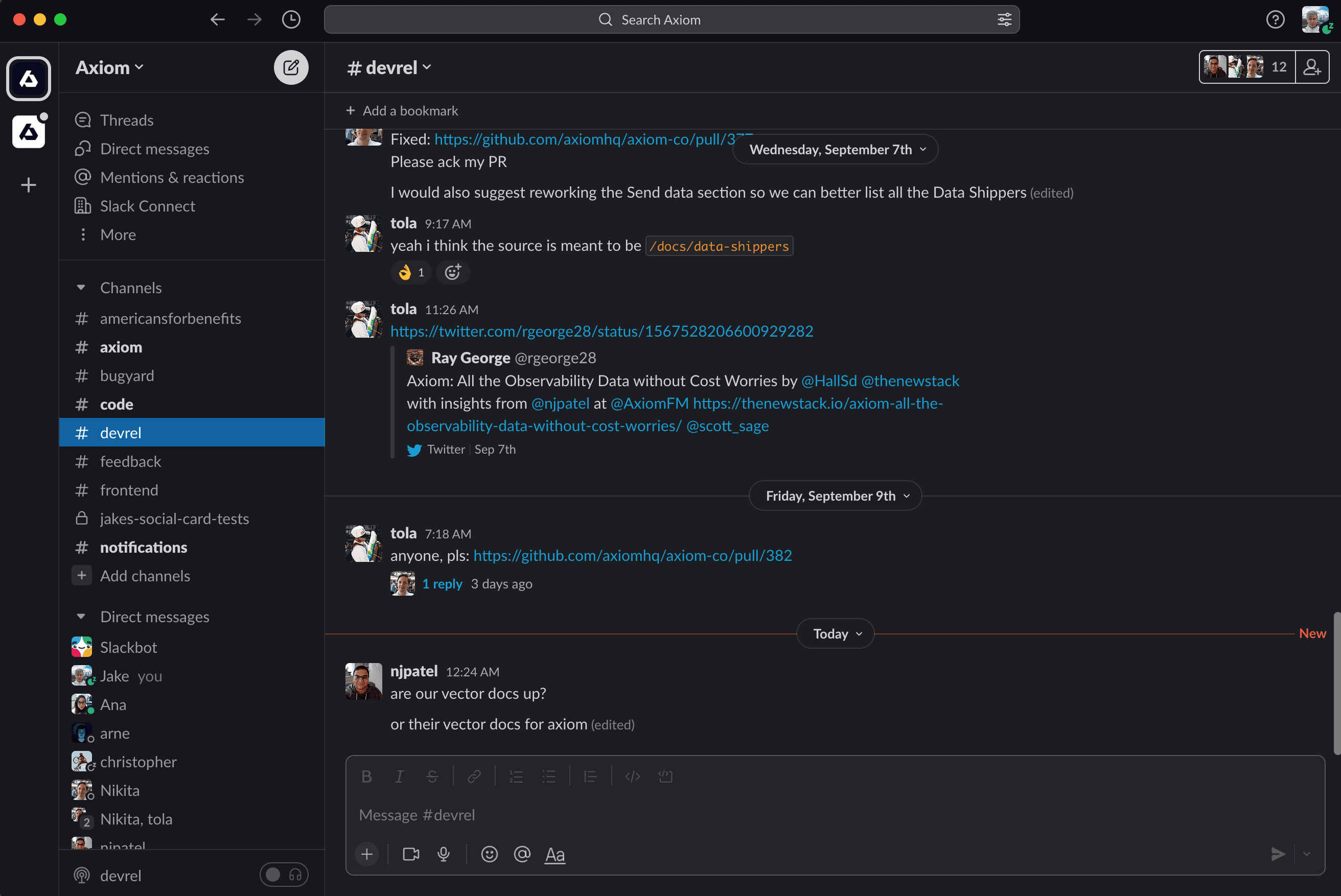The image size is (1341, 896).
Task: Open the emoji picker in the composer
Action: pyautogui.click(x=489, y=854)
